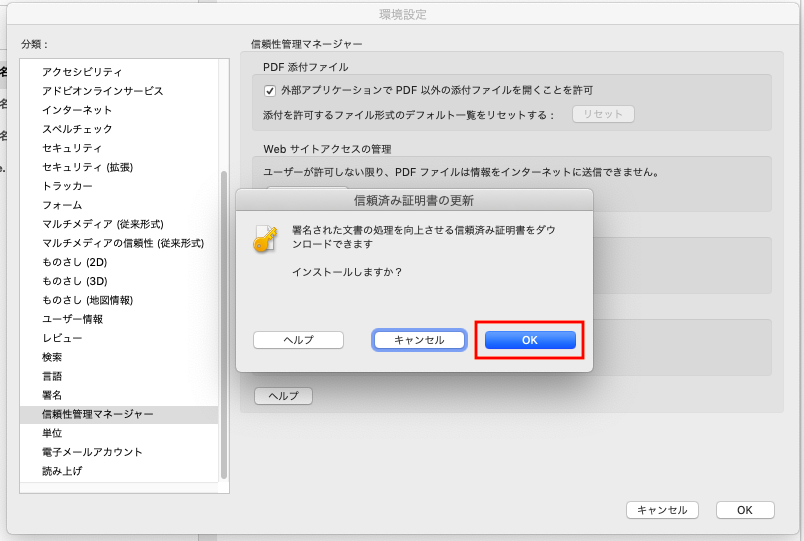Screen dimensions: 804x541
Task: Click the インストールしますか？ prompt text
Action: pos(347,272)
